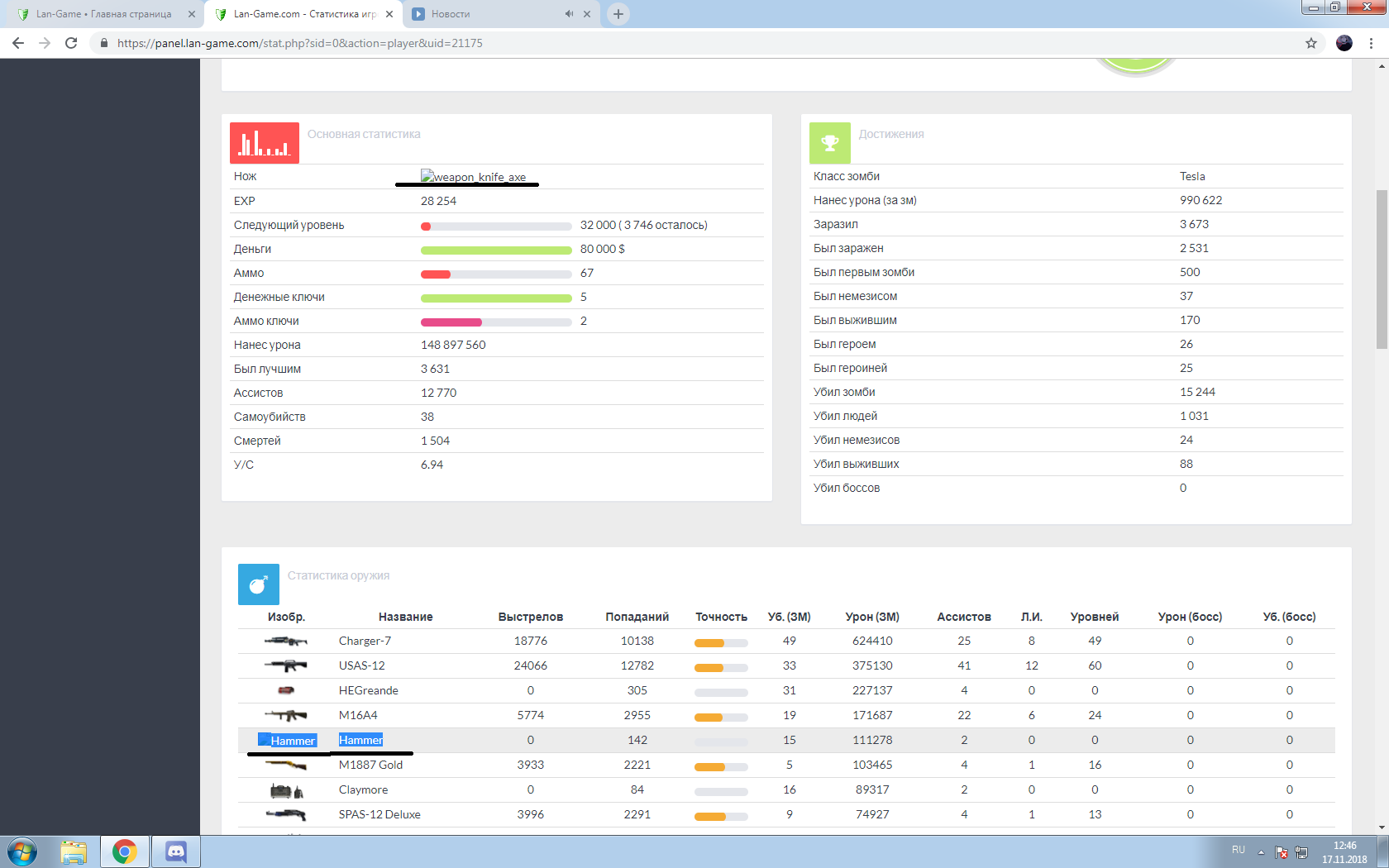Open Discord from the taskbar
Image resolution: width=1389 pixels, height=868 pixels.
[175, 851]
